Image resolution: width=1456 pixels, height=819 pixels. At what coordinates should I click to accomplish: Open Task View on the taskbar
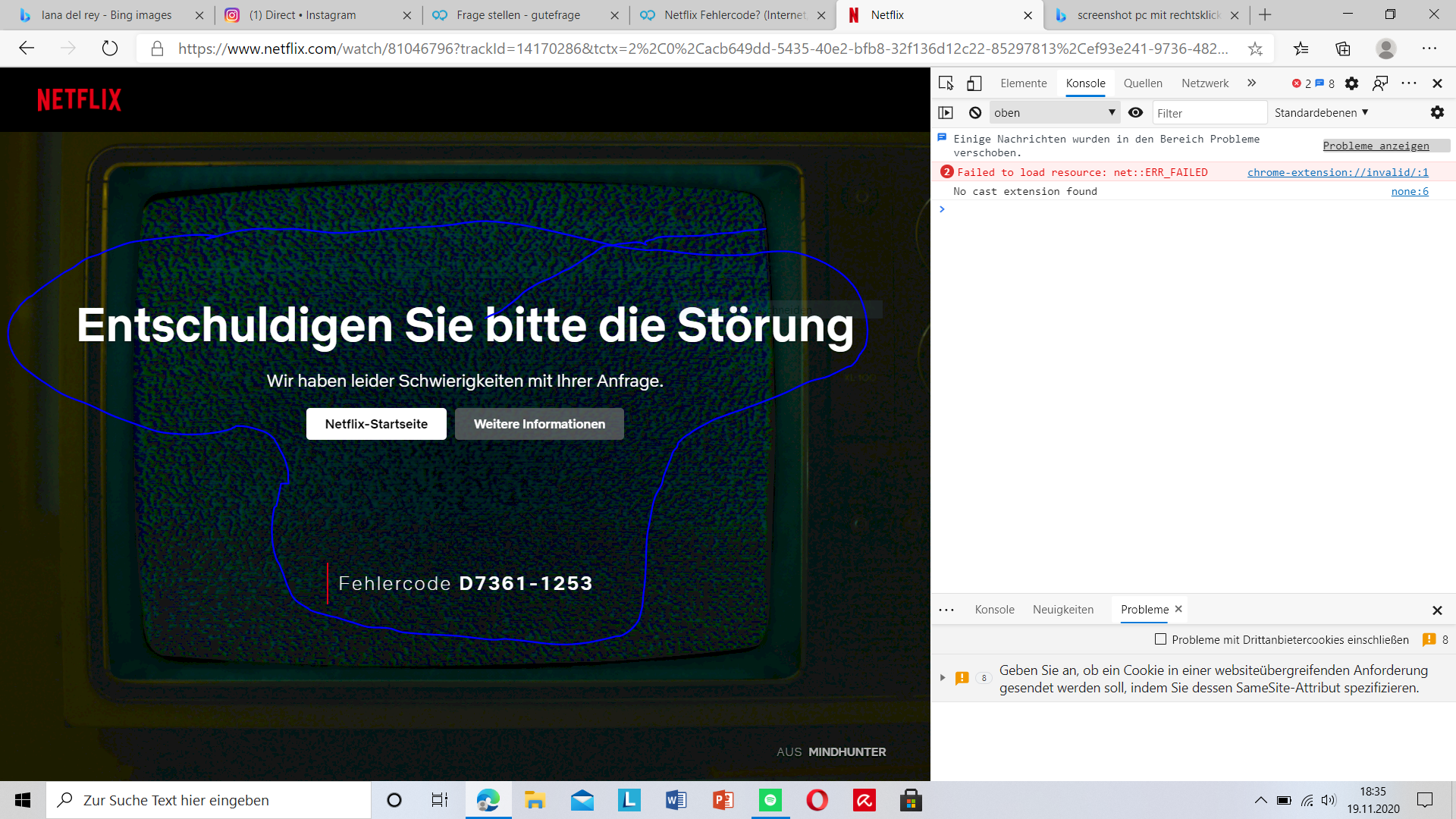440,800
